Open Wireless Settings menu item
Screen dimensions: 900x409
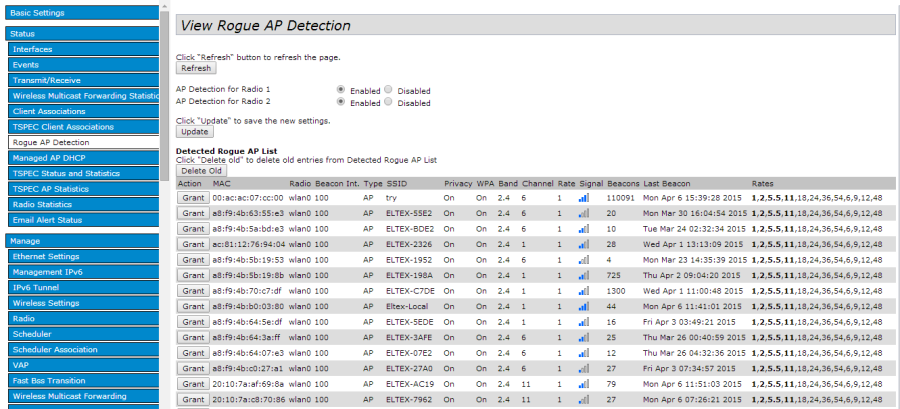tap(80, 303)
